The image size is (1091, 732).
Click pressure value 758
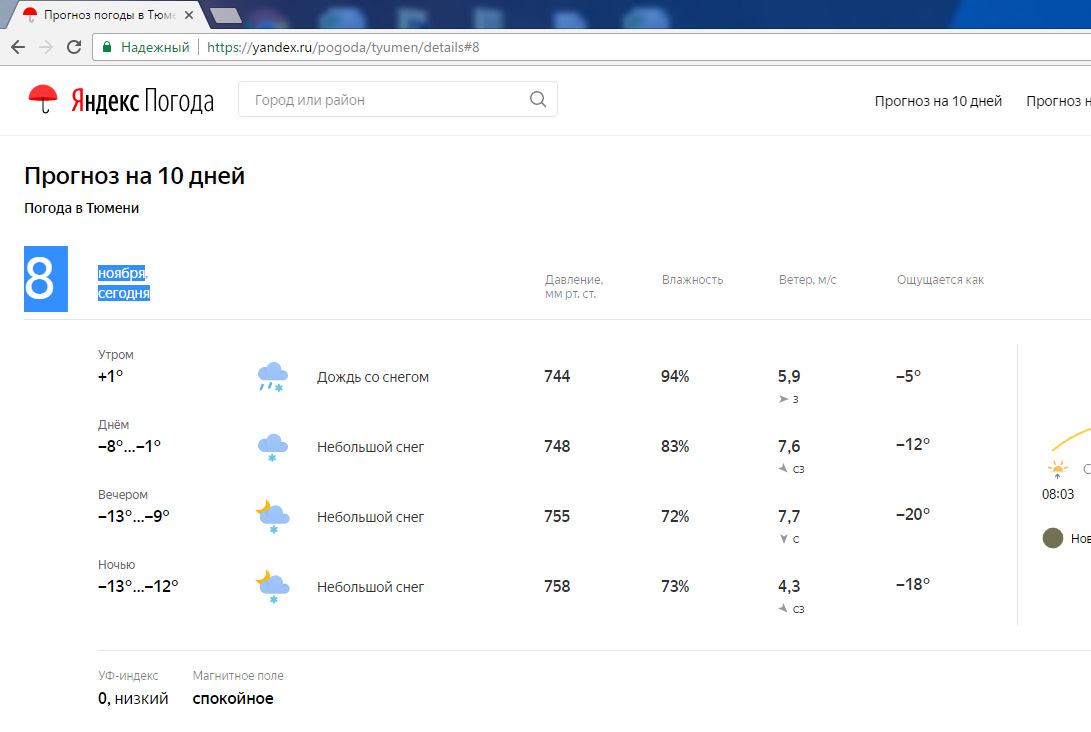click(x=557, y=587)
